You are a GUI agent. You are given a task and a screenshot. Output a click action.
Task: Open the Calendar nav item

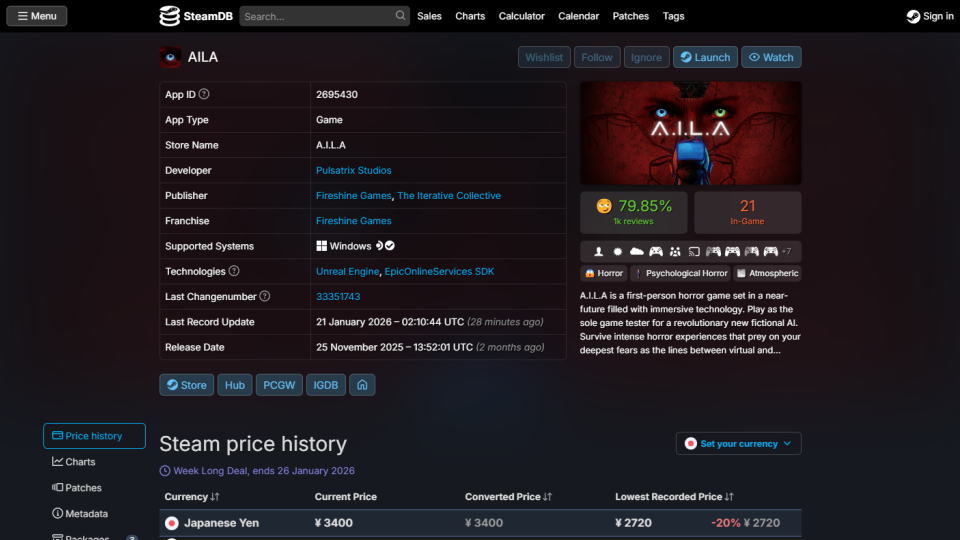point(579,16)
